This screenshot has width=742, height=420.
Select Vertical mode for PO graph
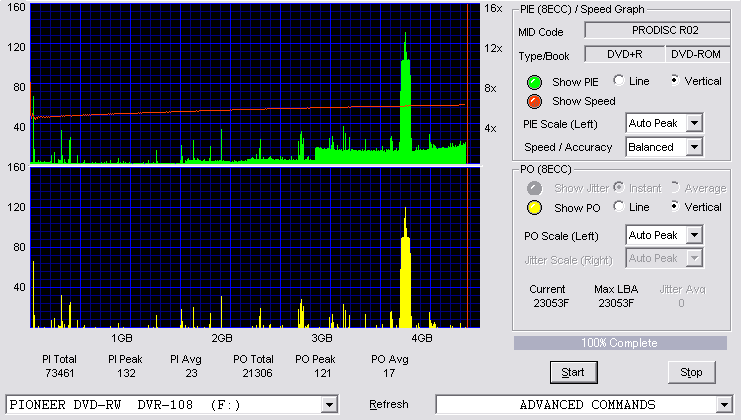coord(674,206)
